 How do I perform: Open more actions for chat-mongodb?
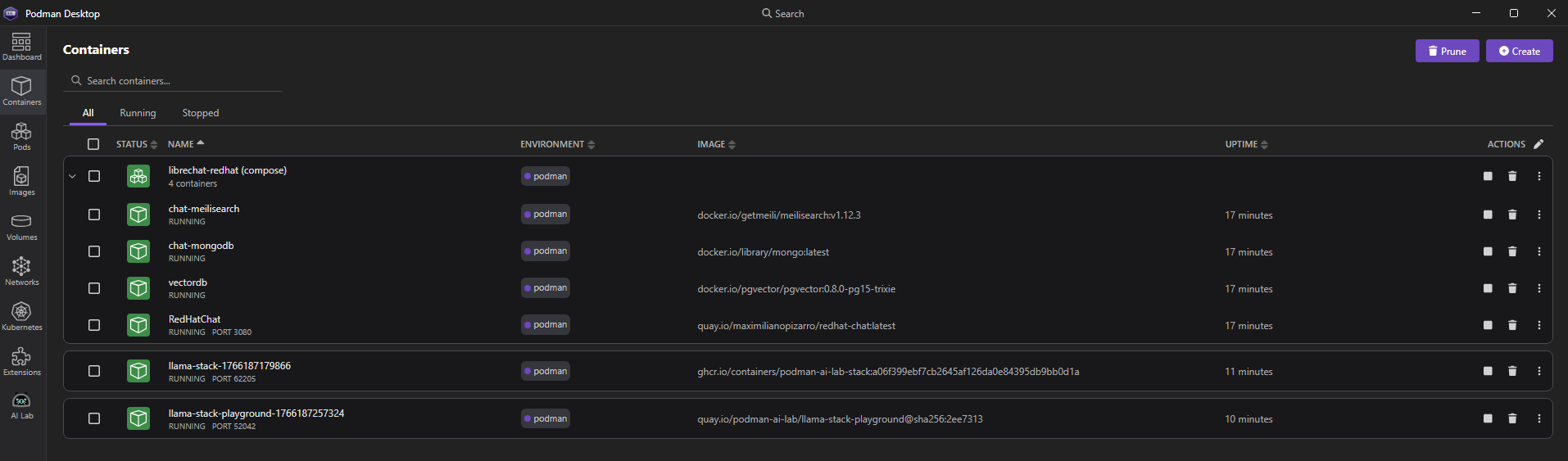tap(1539, 251)
